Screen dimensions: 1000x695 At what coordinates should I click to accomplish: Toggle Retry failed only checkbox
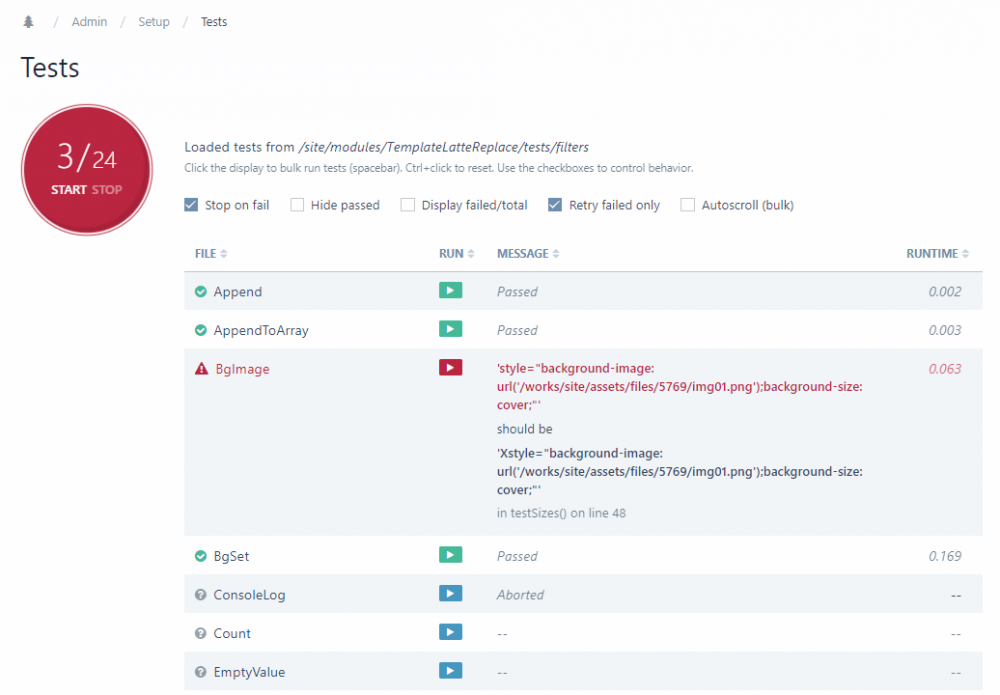[x=555, y=205]
